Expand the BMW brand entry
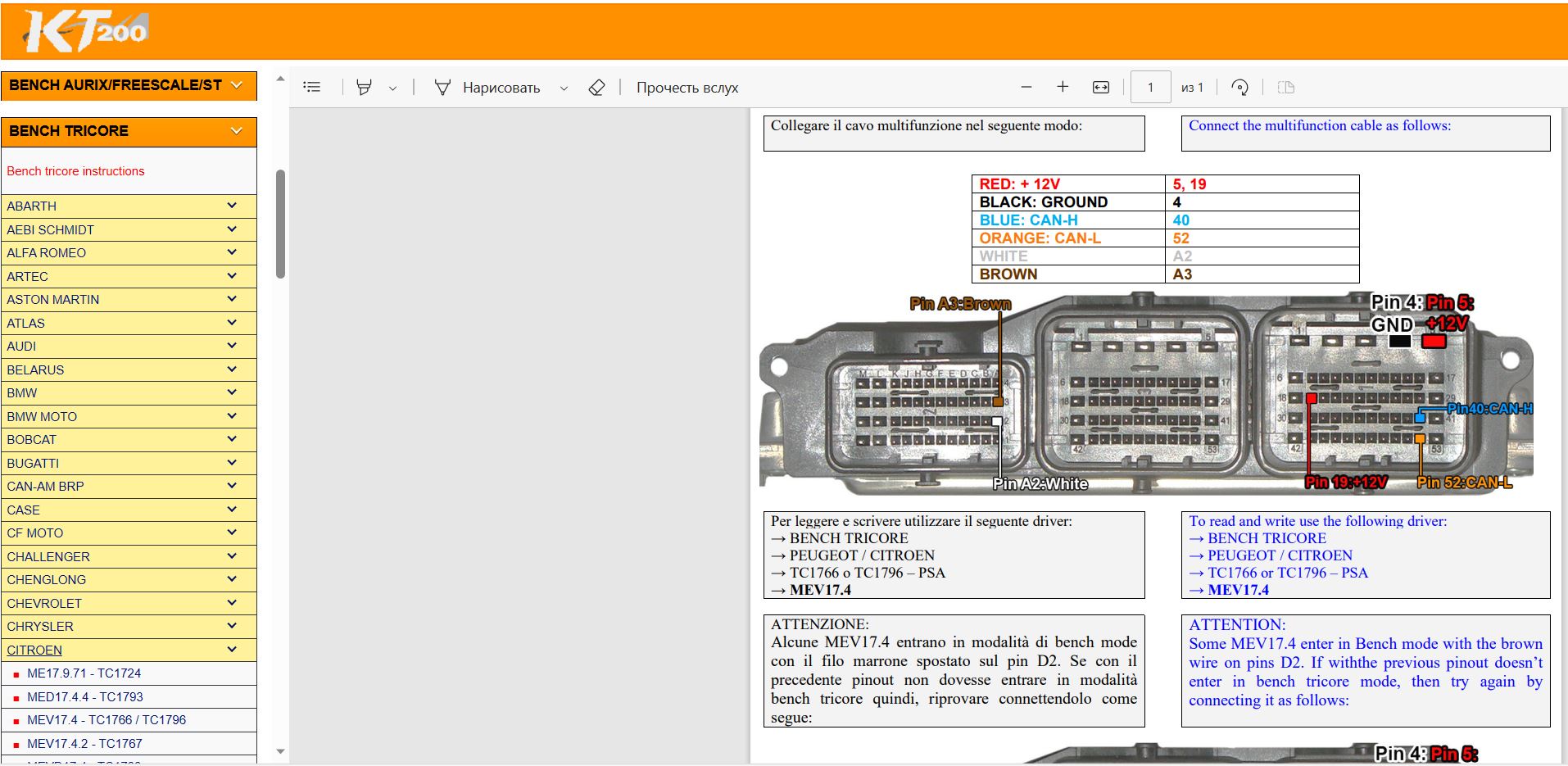 pos(129,393)
